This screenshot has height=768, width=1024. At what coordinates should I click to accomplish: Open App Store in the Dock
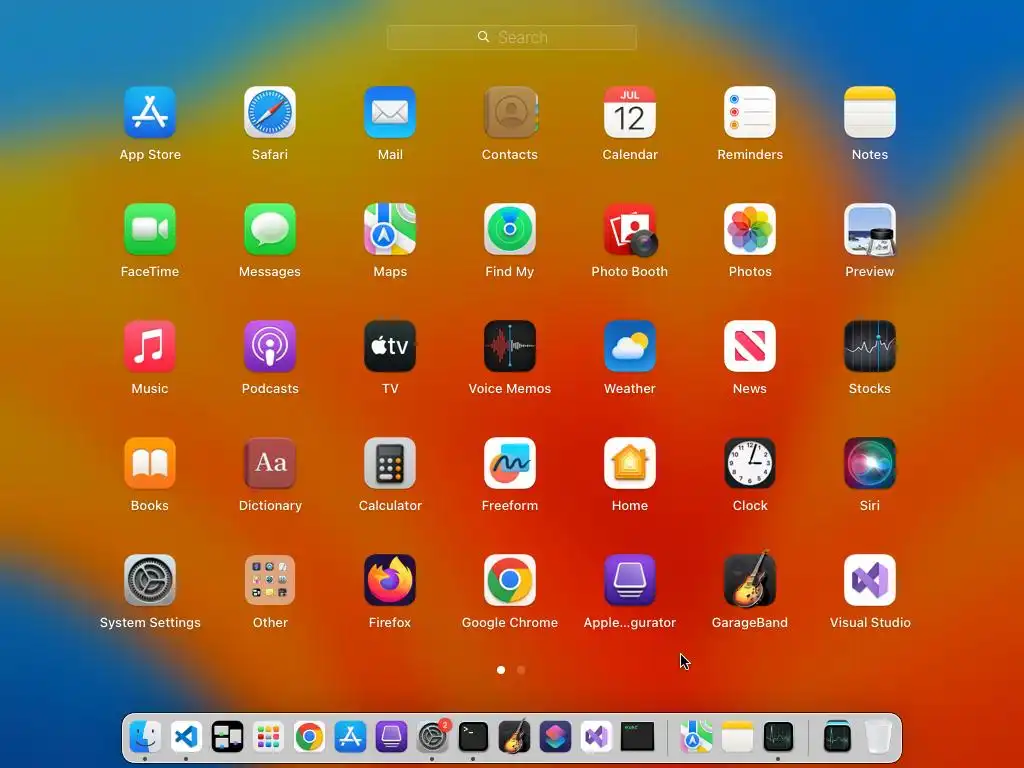pos(350,737)
